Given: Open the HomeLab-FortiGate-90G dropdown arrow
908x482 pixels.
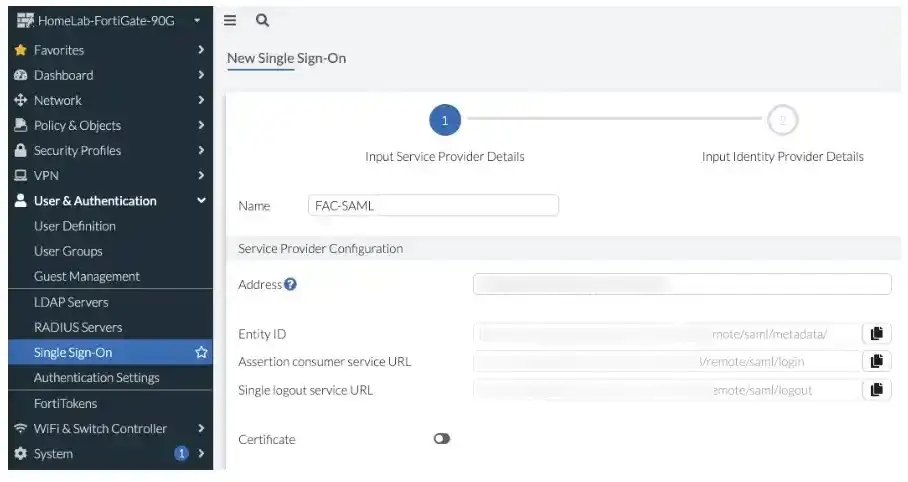Looking at the screenshot, I should coord(197,20).
